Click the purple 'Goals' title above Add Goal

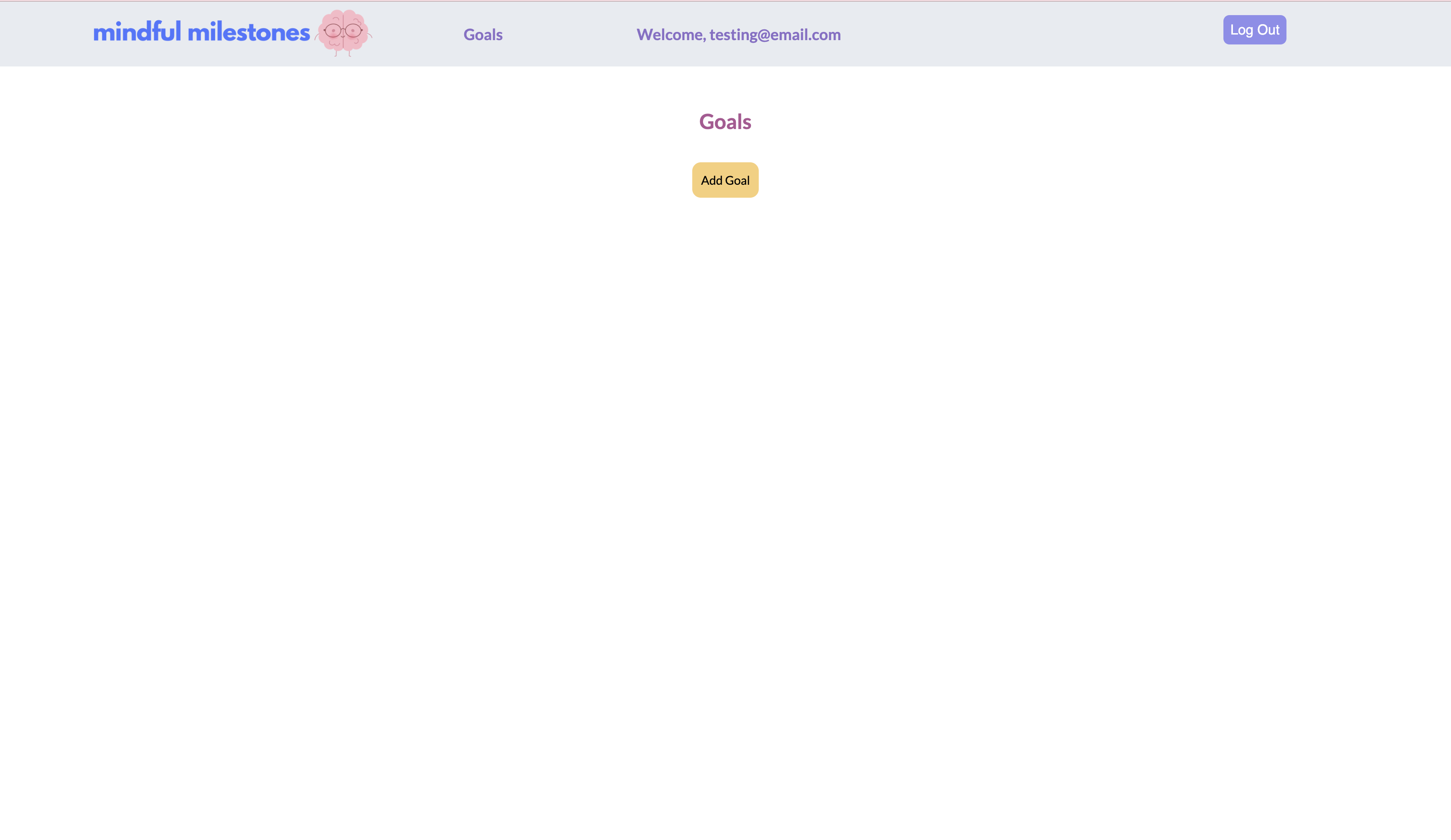725,122
